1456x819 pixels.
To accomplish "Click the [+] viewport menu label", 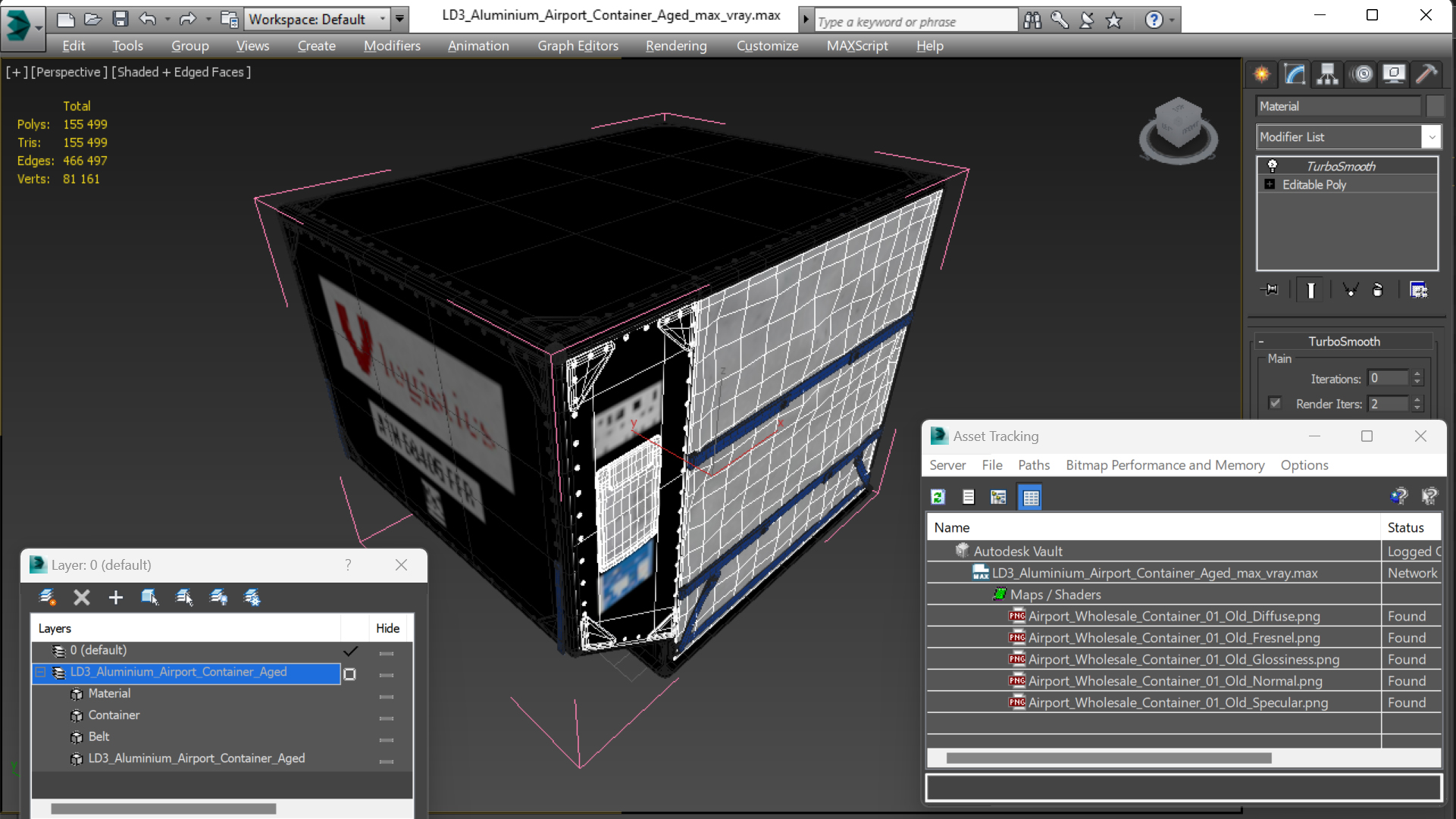I will (17, 72).
